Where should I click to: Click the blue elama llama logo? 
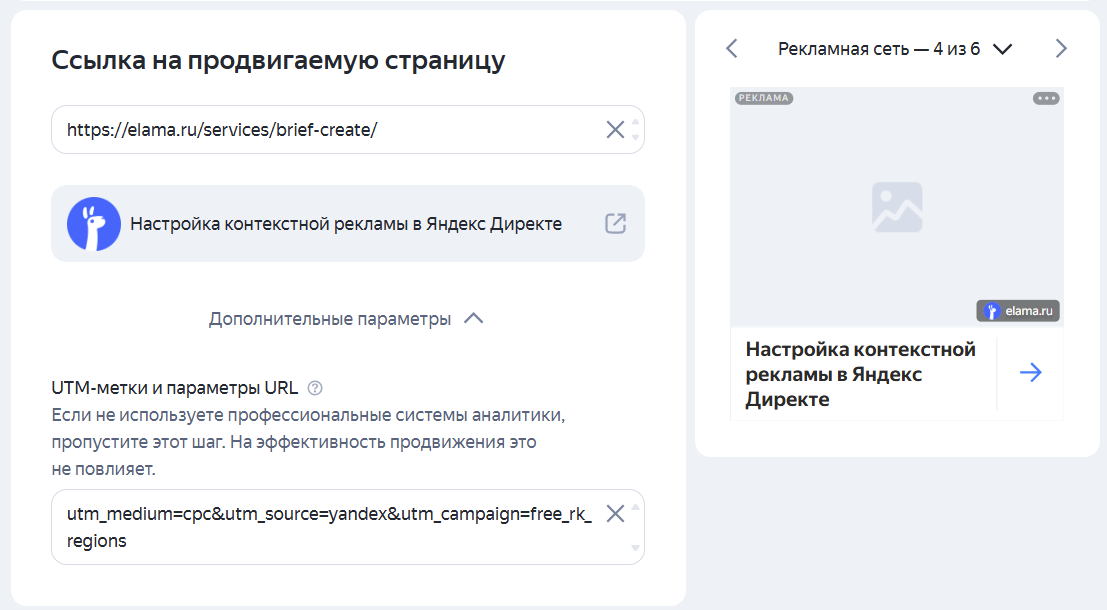tap(94, 224)
